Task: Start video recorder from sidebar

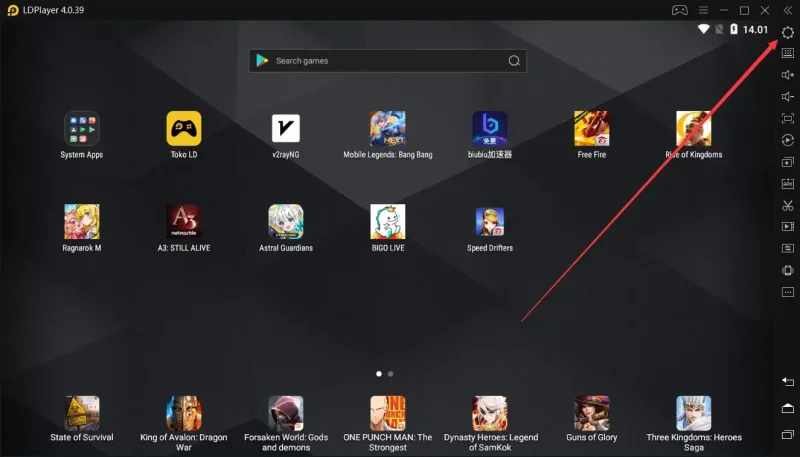Action: (788, 226)
